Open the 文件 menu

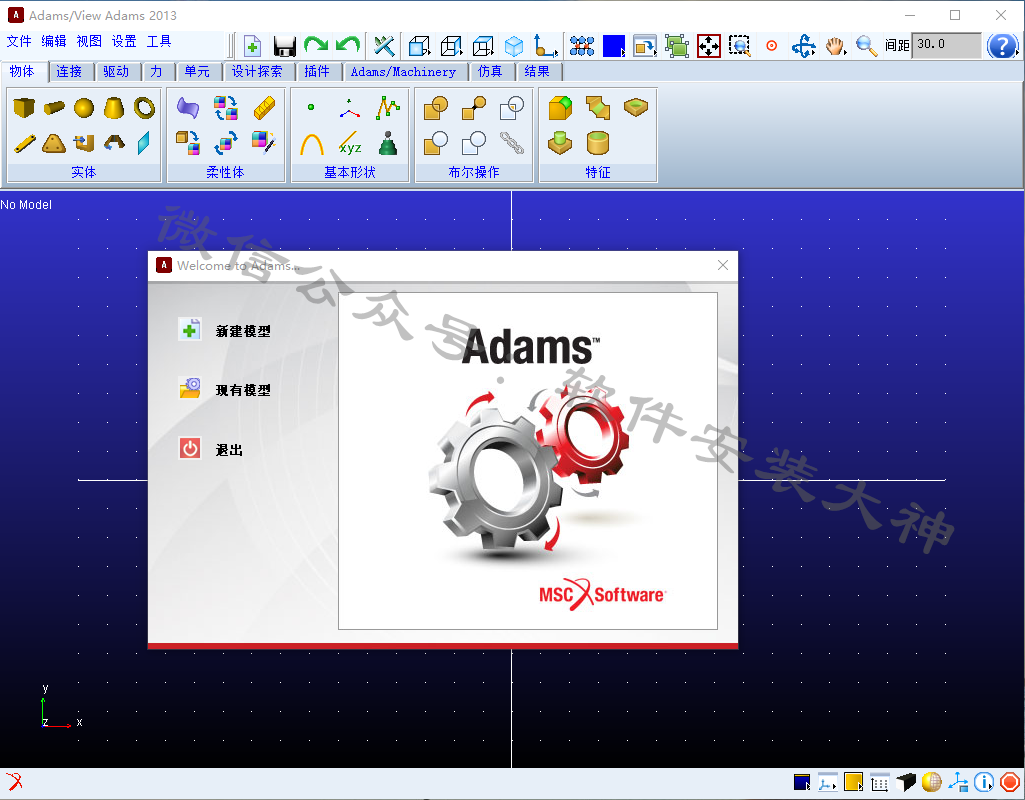click(19, 41)
